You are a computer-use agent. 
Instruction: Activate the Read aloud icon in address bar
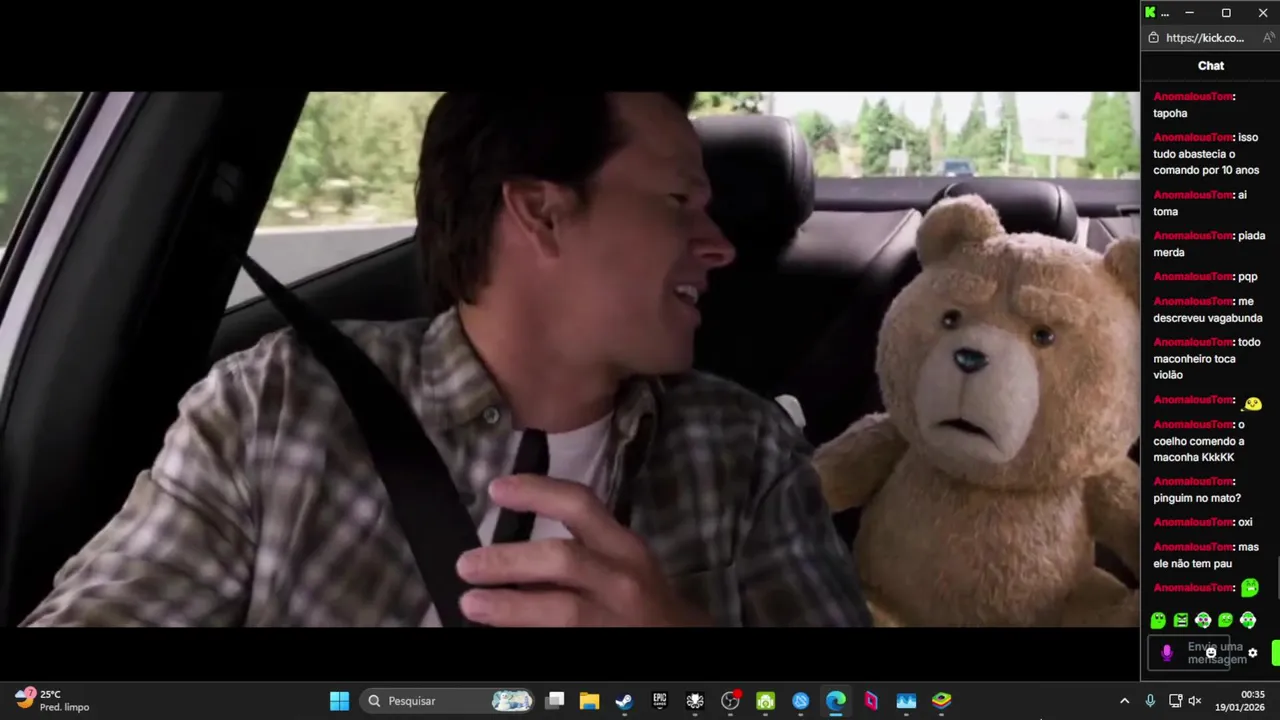[1268, 38]
